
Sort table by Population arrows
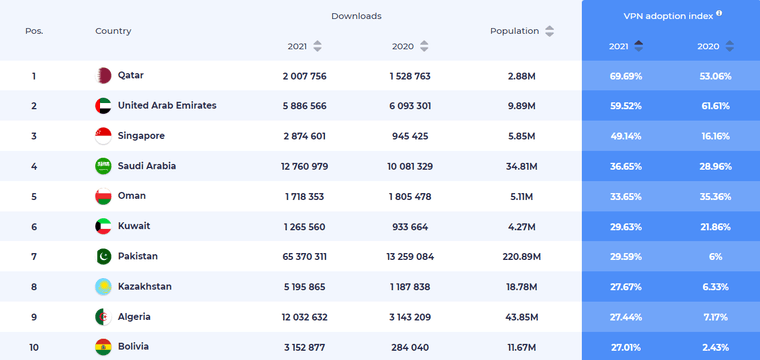549,31
